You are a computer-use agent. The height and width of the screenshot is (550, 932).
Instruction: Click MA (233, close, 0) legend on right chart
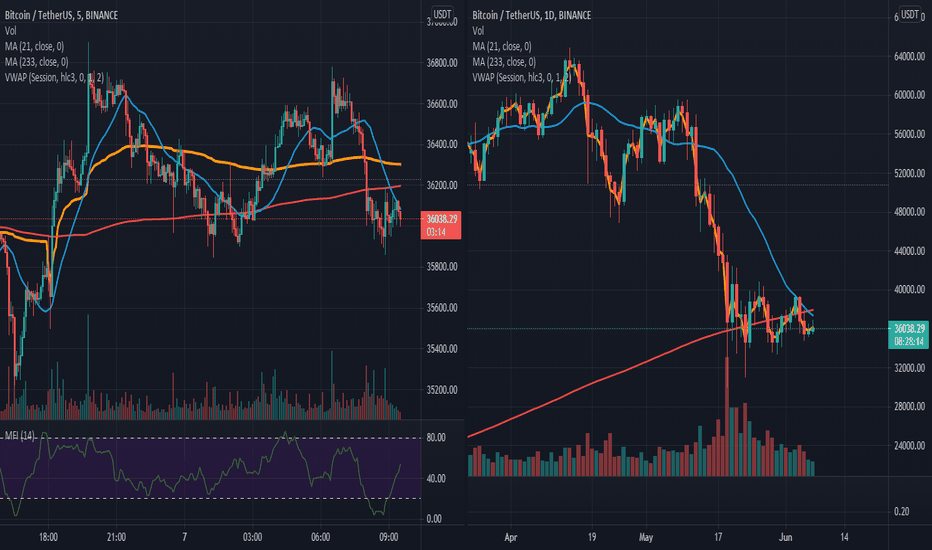pos(504,62)
